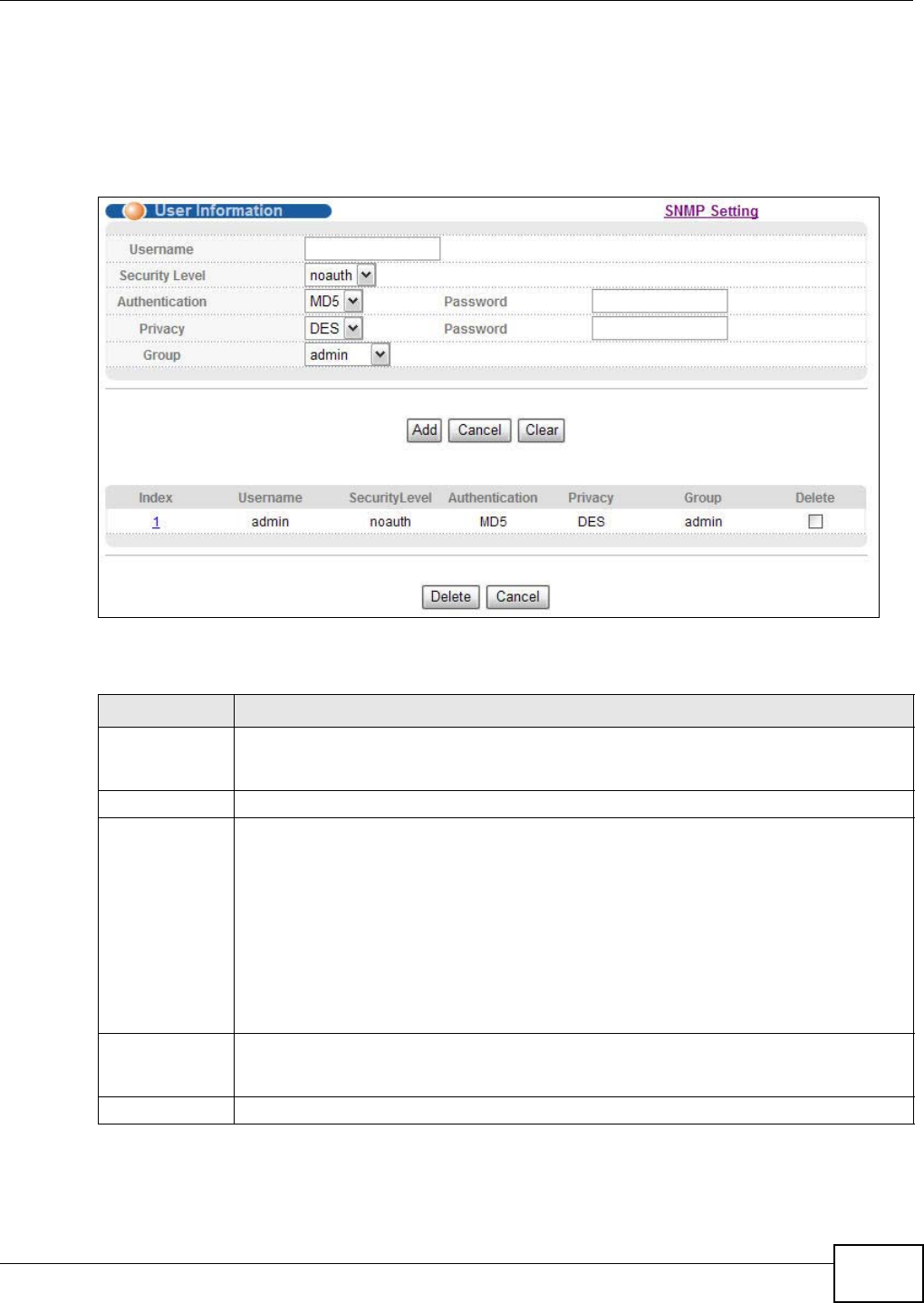Image resolution: width=924 pixels, height=1303 pixels.
Task: Click the Delete column header
Action: [x=814, y=497]
